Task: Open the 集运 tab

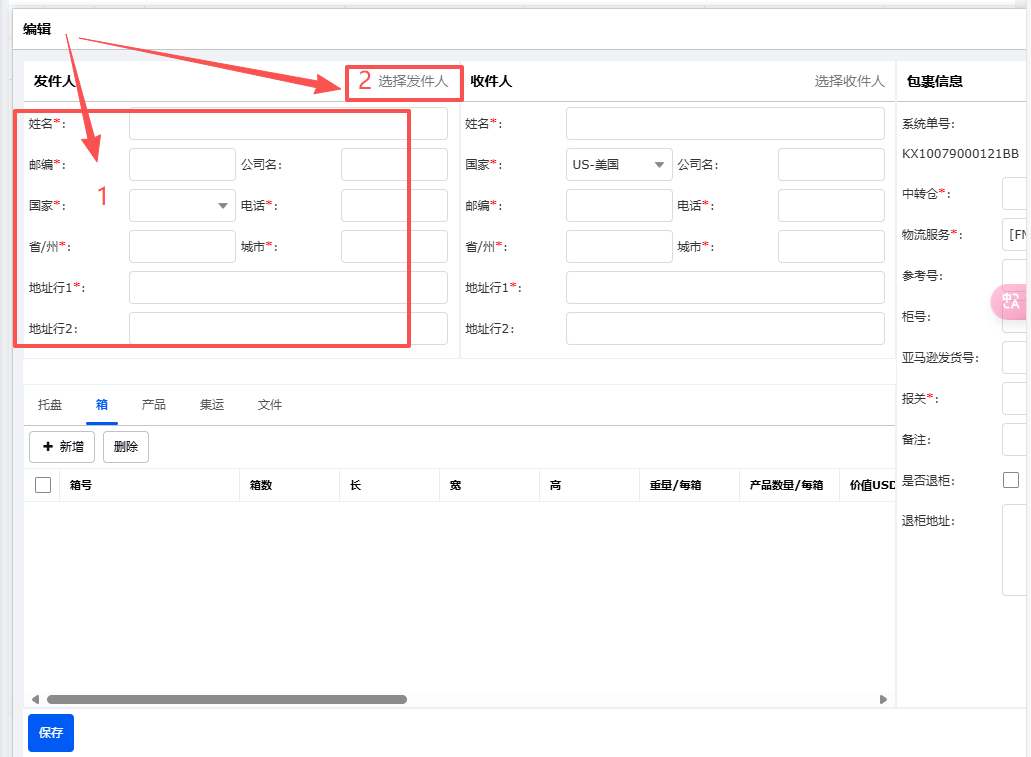Action: pos(212,405)
